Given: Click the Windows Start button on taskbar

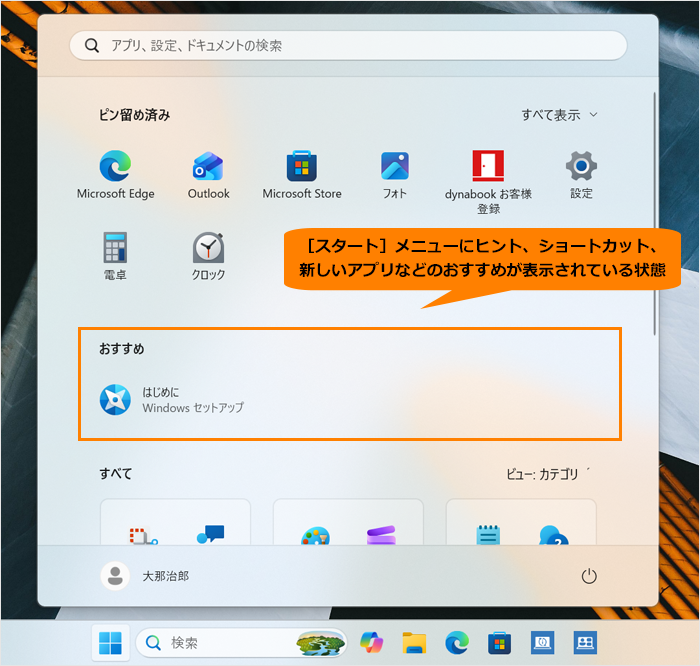Looking at the screenshot, I should coord(110,643).
